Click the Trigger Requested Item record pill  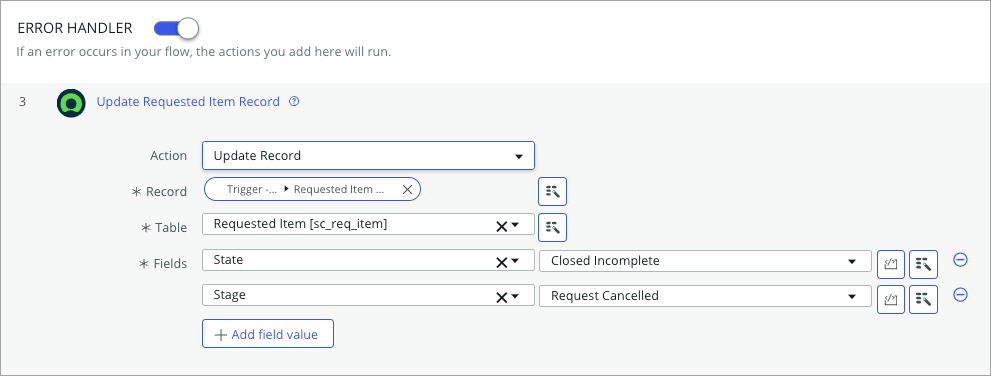pos(312,189)
